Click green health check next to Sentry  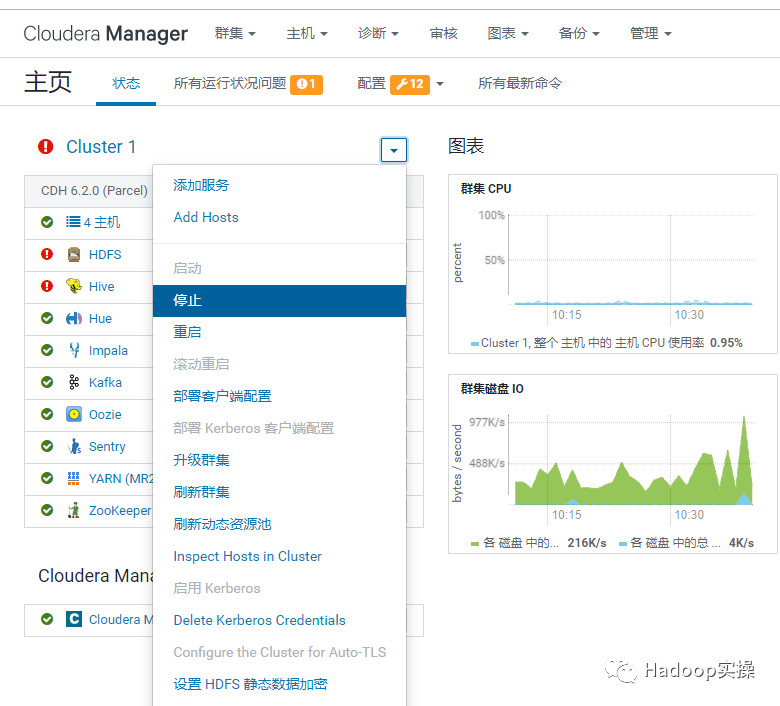(x=47, y=446)
